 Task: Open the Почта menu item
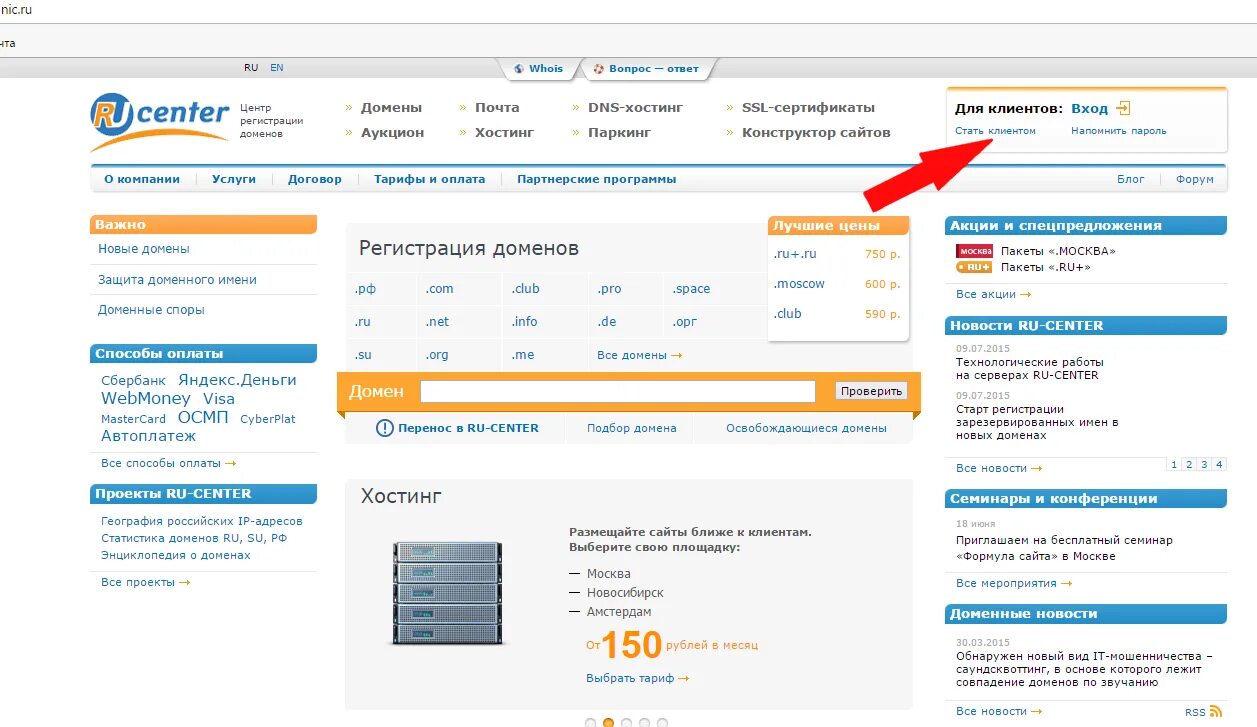click(497, 108)
